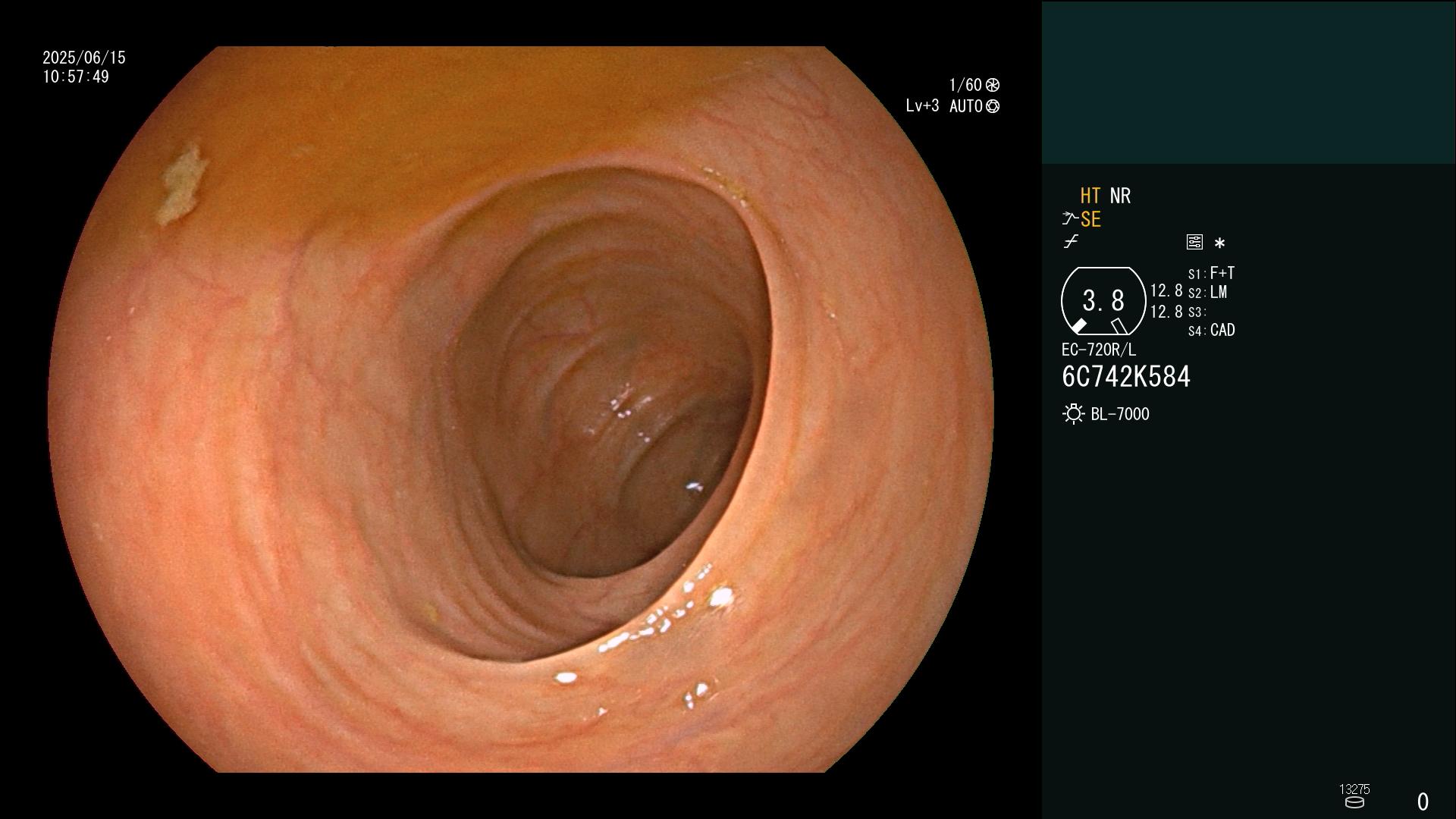
Task: Click the upper 12.8 diameter value
Action: [x=1166, y=290]
